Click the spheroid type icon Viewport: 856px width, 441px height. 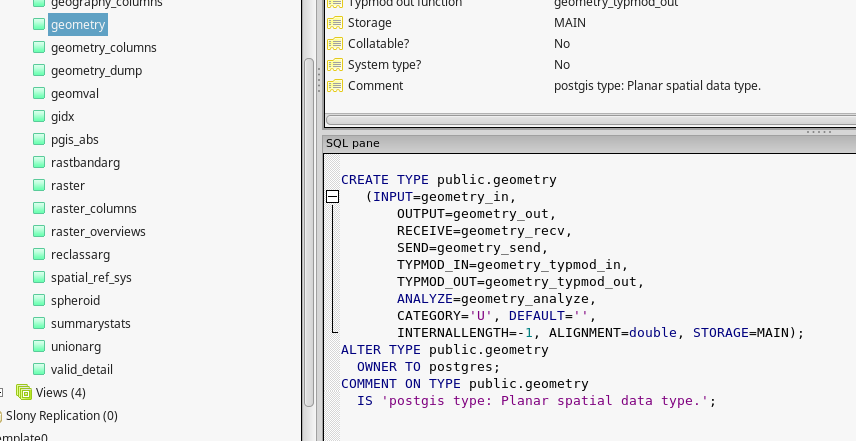pyautogui.click(x=39, y=301)
